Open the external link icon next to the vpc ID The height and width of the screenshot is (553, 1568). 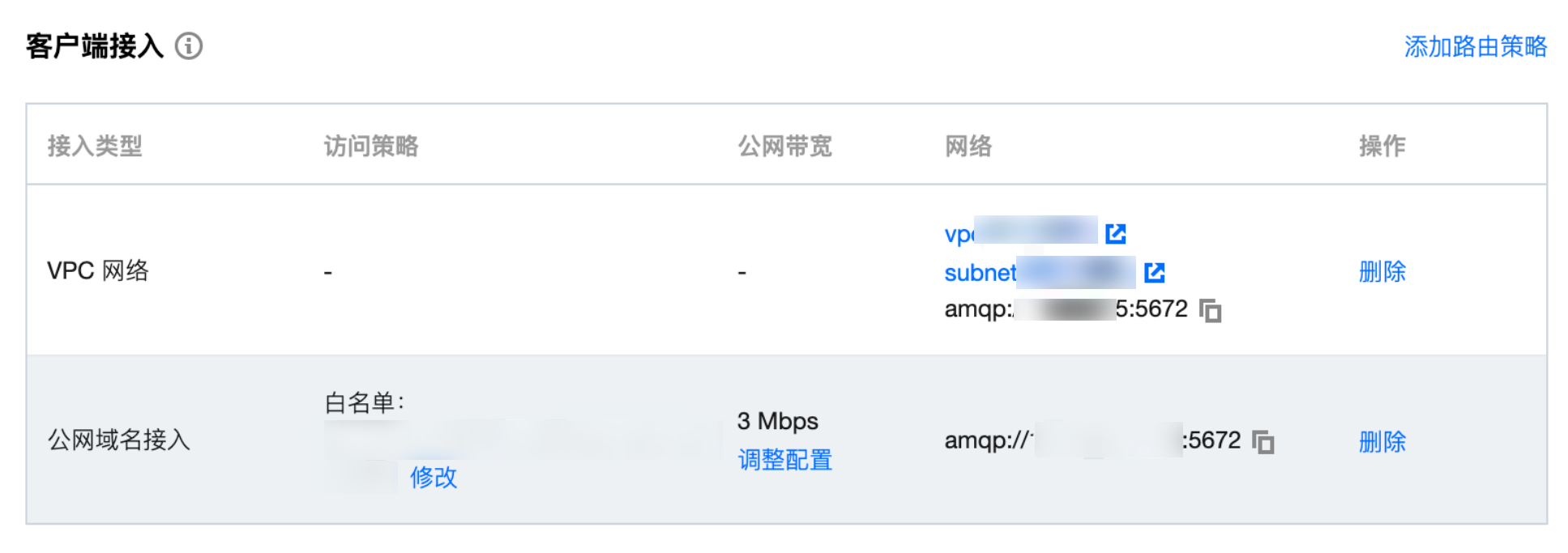(1116, 233)
